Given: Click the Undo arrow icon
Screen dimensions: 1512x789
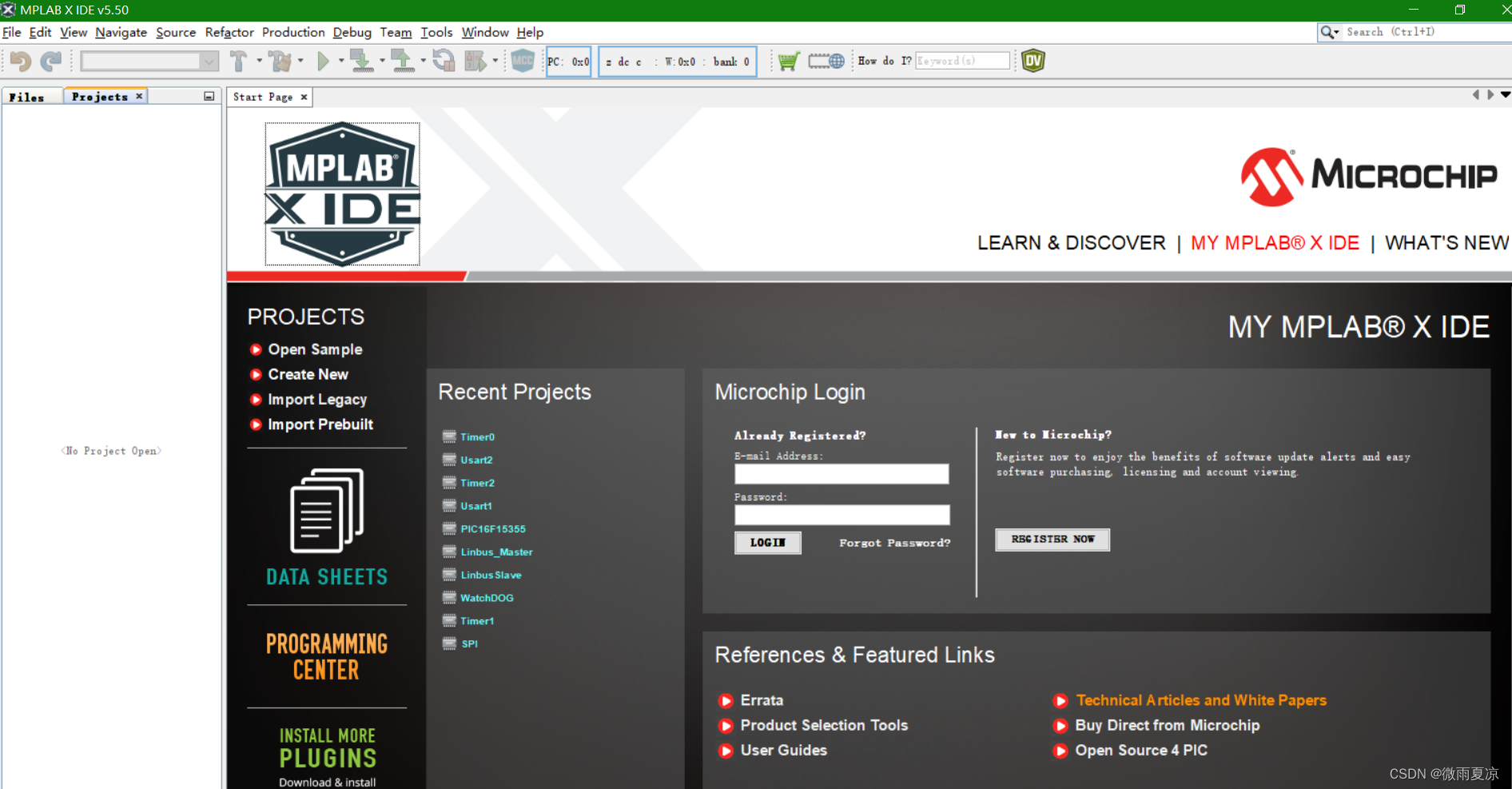Looking at the screenshot, I should [21, 61].
